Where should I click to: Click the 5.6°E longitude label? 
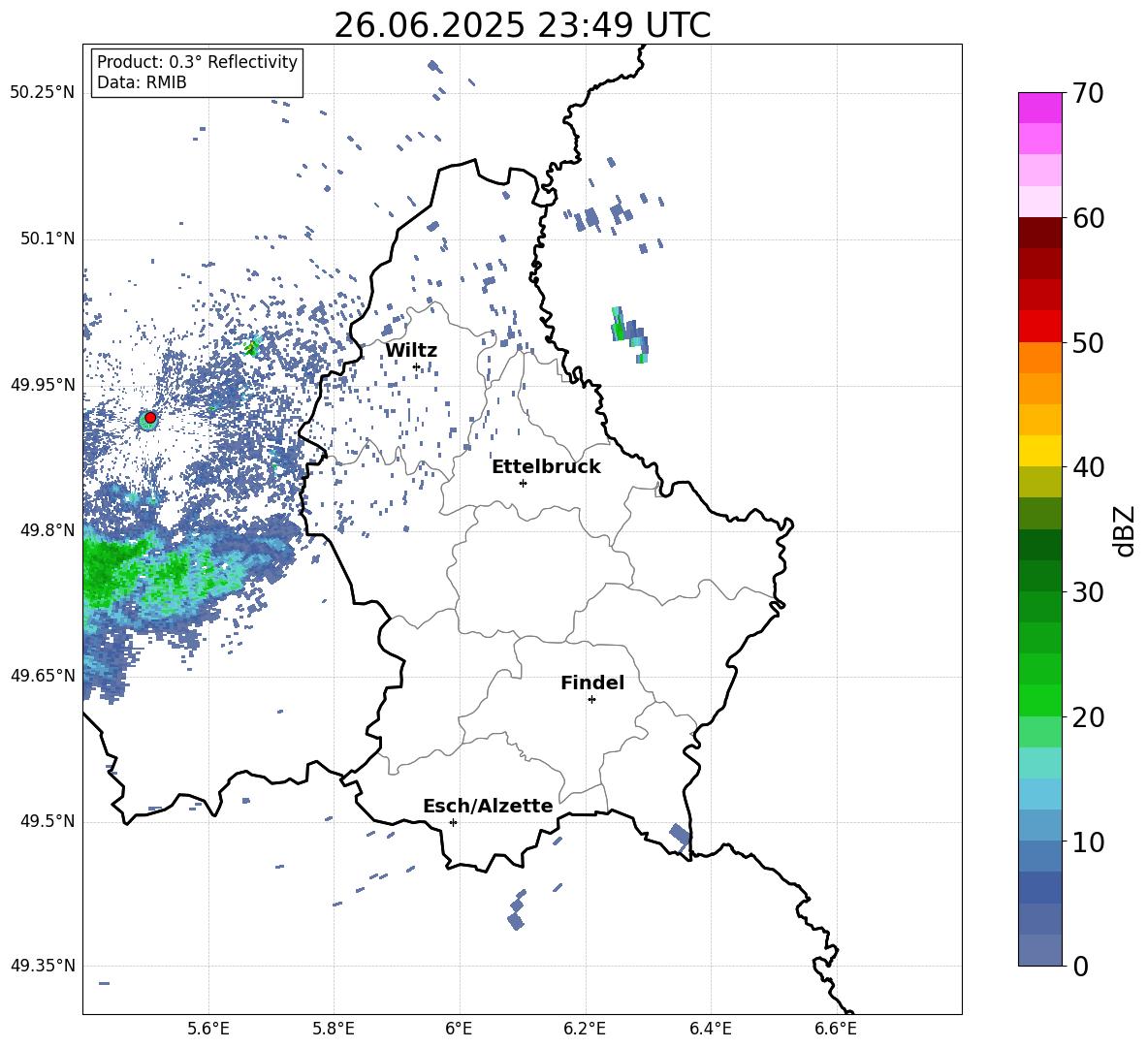point(208,1029)
